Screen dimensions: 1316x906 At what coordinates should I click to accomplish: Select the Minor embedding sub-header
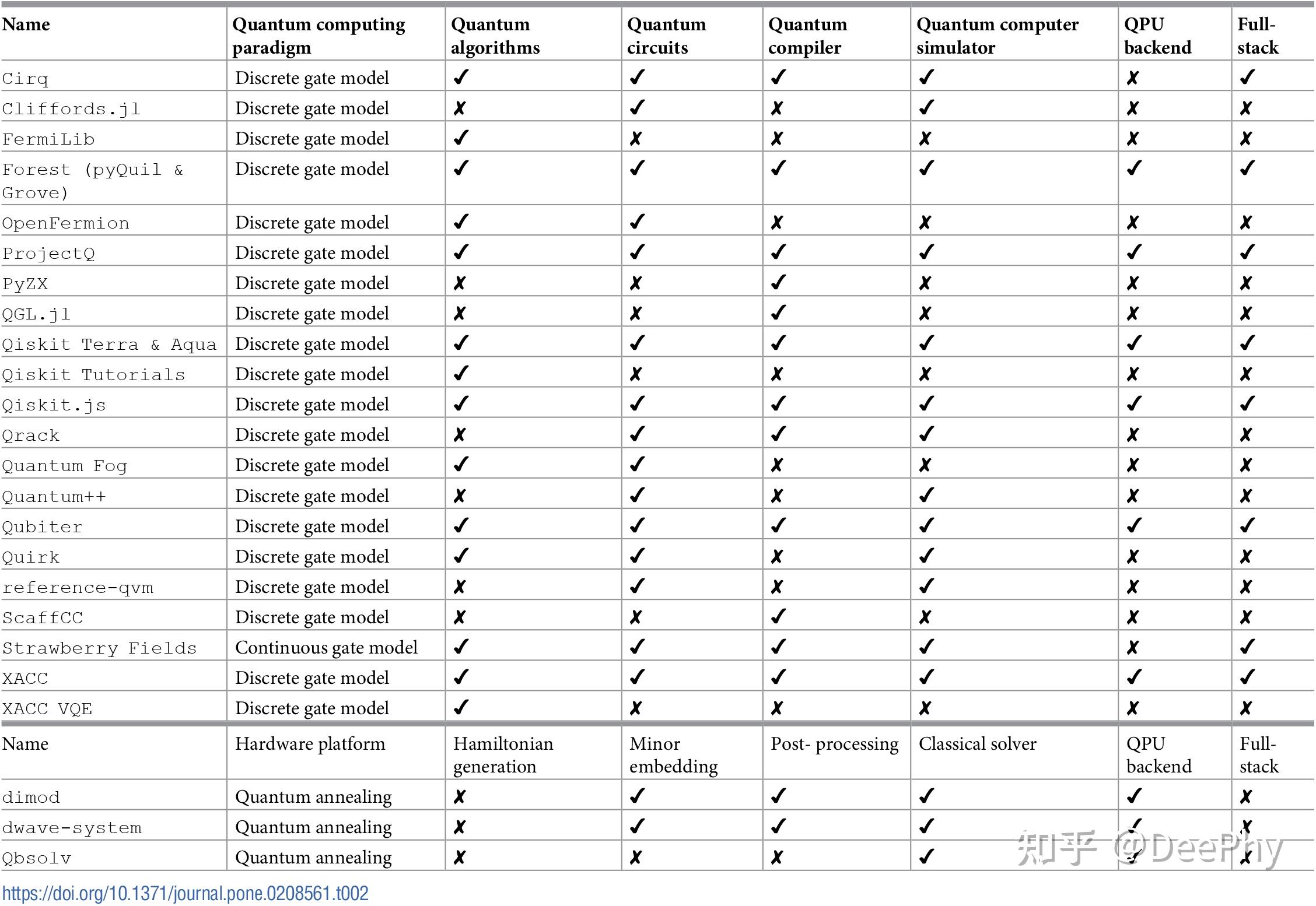point(673,755)
